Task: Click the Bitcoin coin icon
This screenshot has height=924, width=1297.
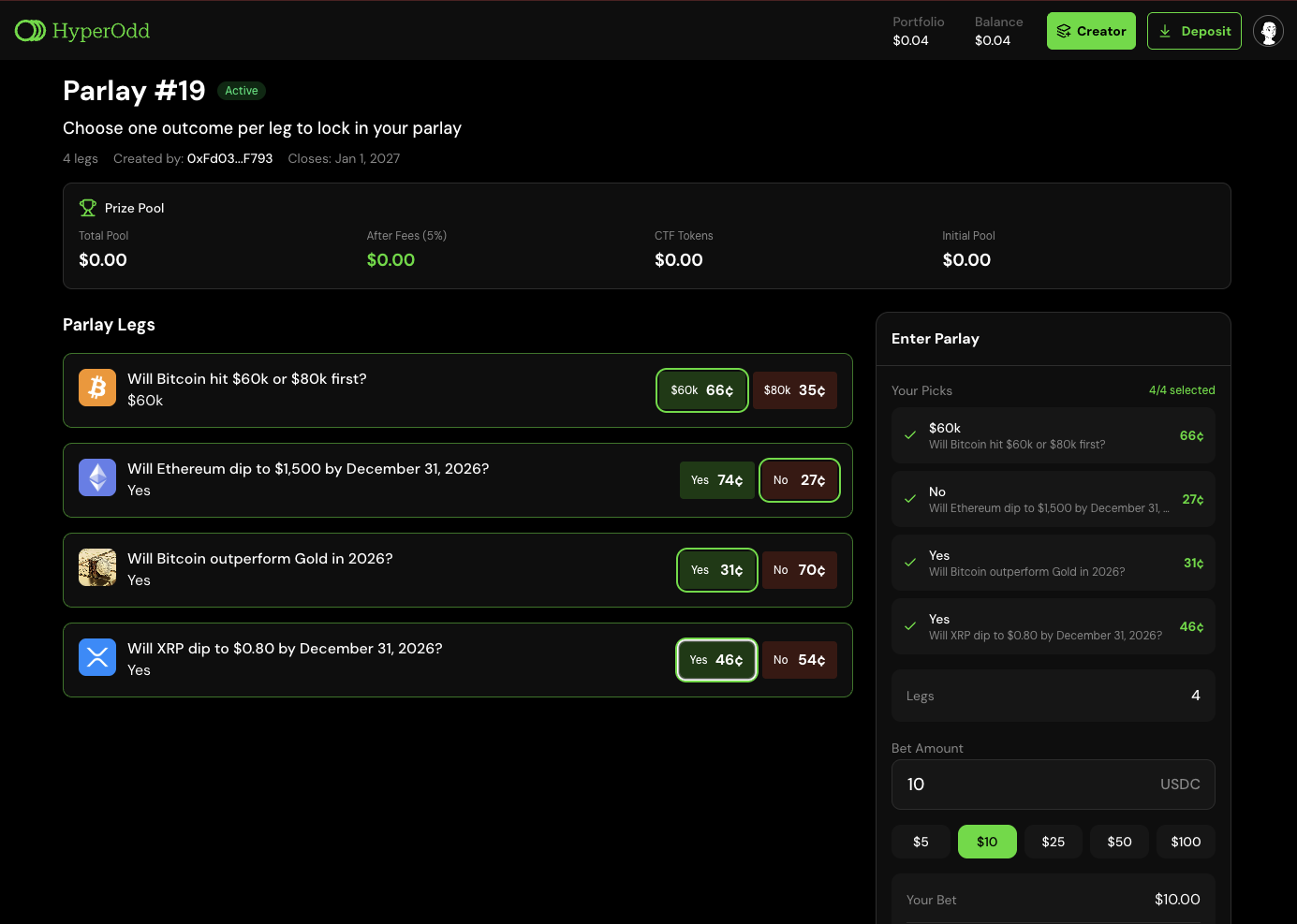Action: pos(97,388)
